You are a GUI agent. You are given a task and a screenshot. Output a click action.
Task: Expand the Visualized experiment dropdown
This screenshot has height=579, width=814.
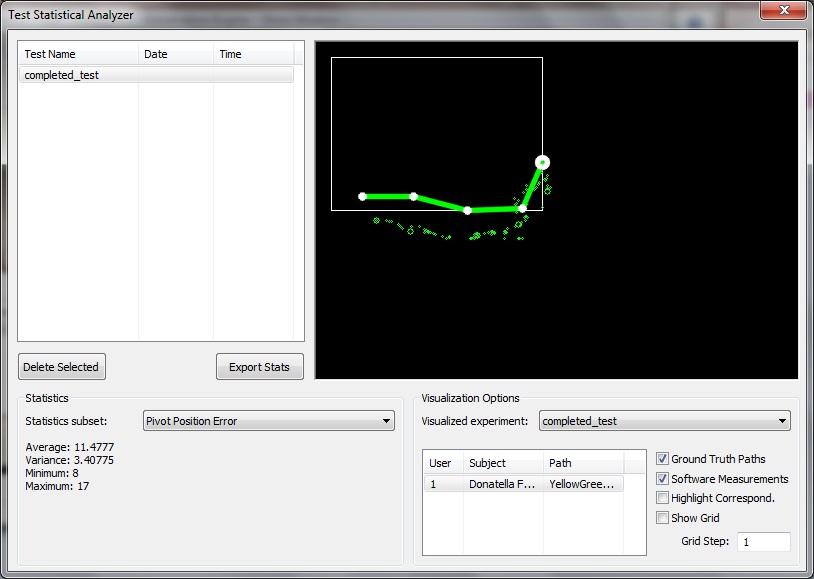[x=664, y=421]
